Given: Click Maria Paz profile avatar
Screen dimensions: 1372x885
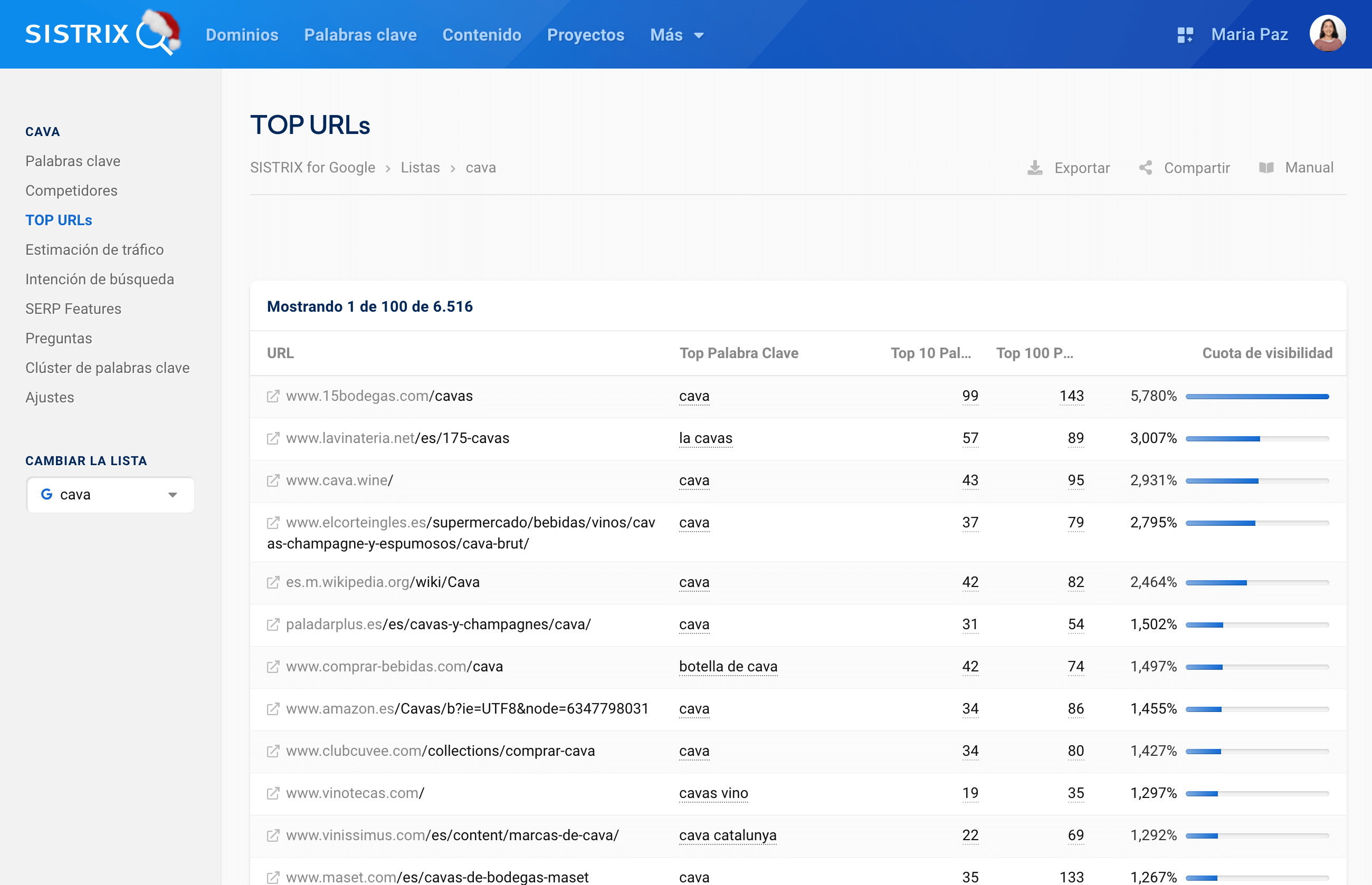Looking at the screenshot, I should [x=1327, y=34].
